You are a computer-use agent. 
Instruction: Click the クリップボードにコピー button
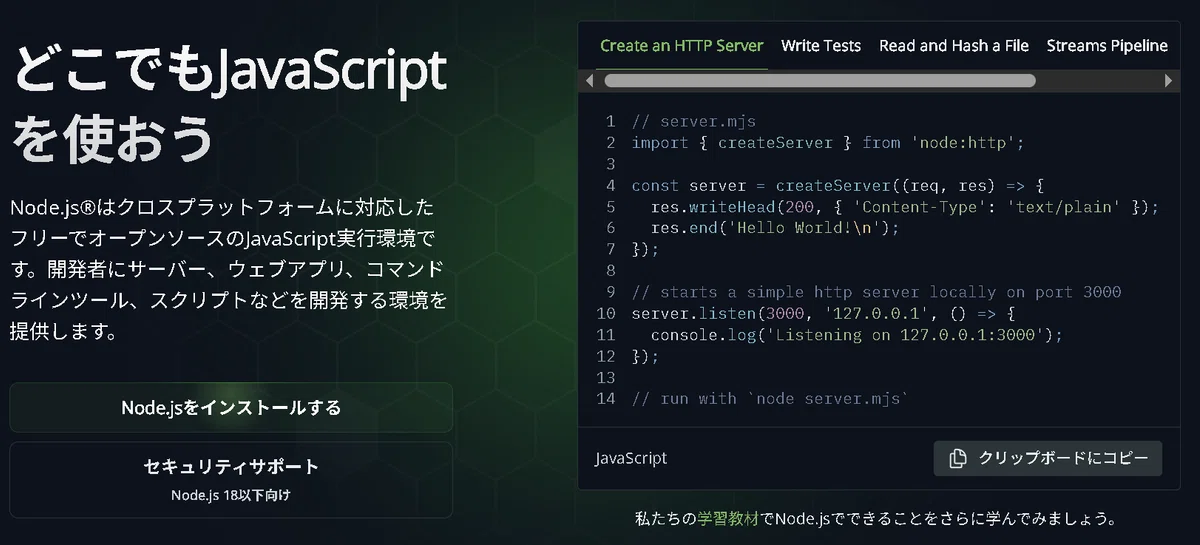pos(1048,458)
